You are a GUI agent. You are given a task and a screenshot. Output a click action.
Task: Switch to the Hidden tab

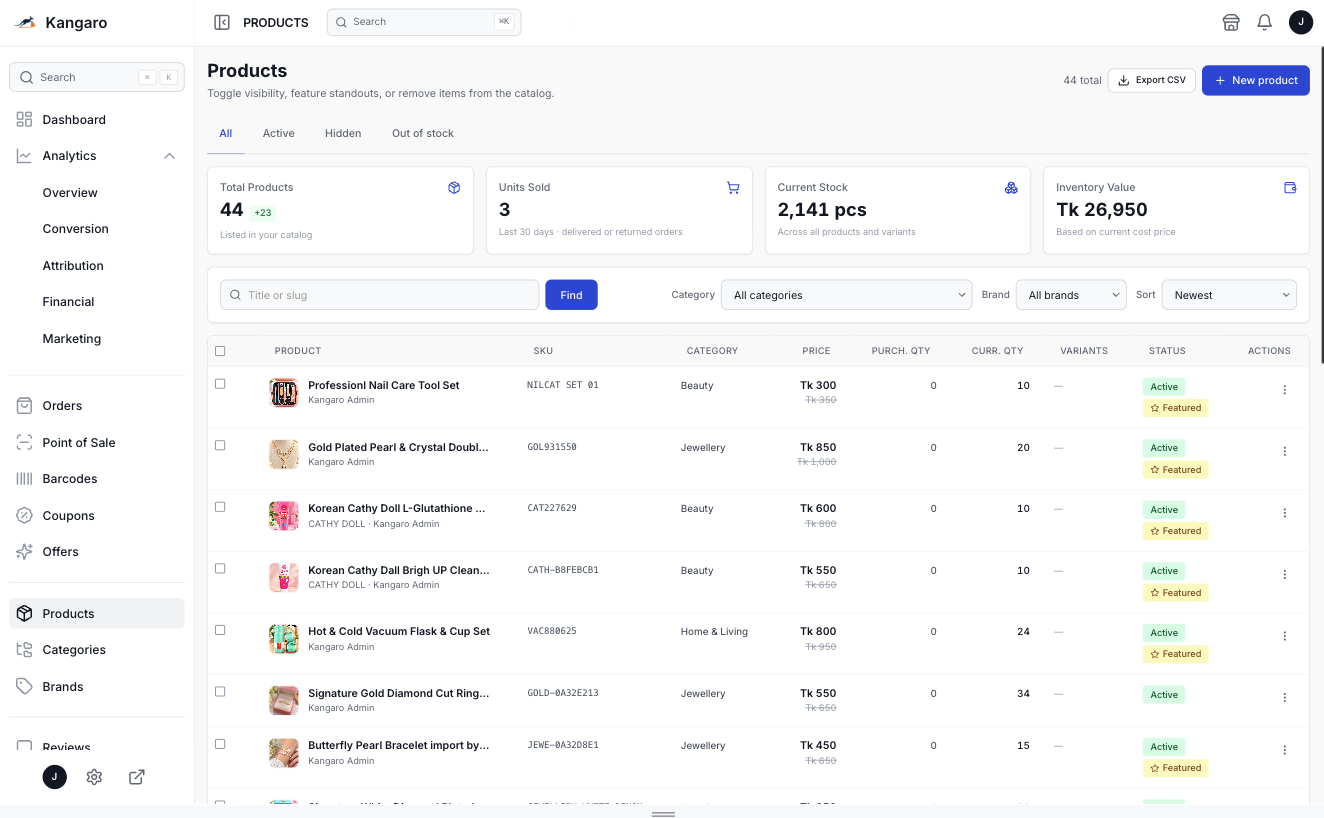(x=343, y=133)
